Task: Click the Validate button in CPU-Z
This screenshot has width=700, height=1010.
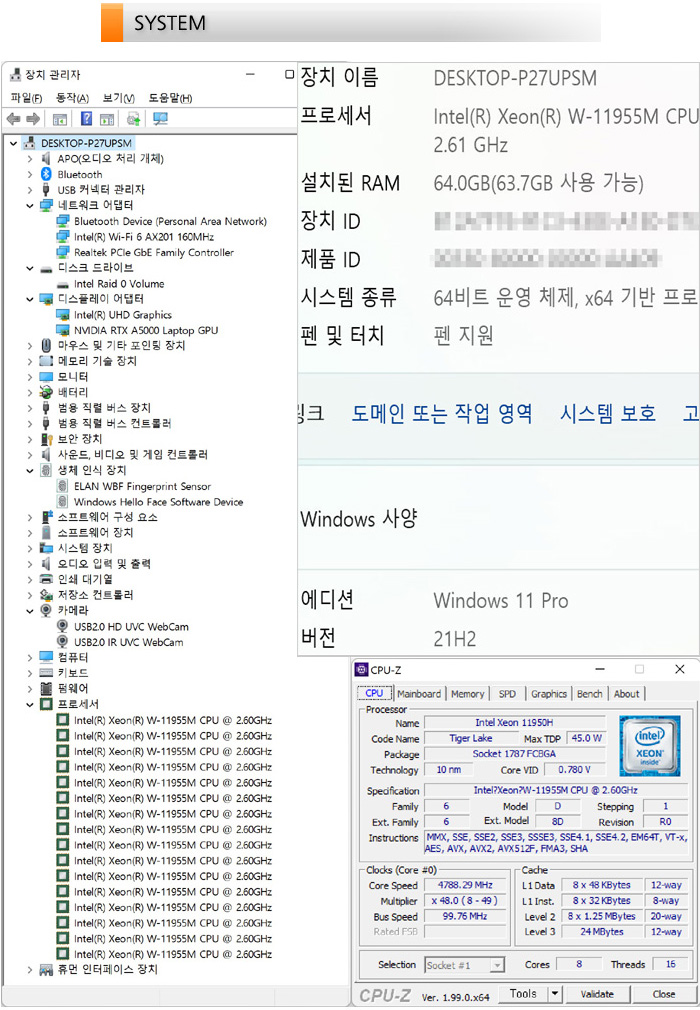Action: [597, 994]
